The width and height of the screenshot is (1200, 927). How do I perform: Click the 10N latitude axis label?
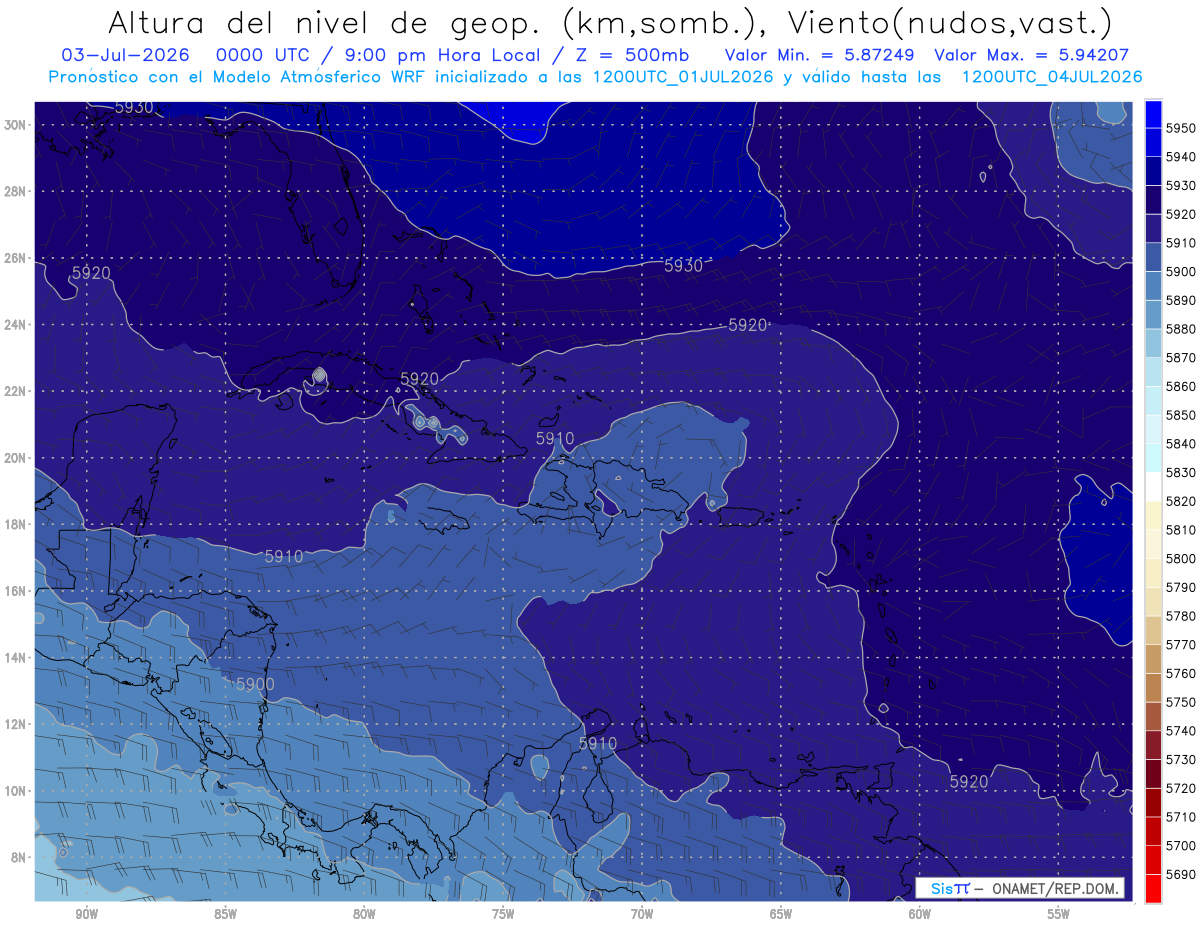[15, 791]
